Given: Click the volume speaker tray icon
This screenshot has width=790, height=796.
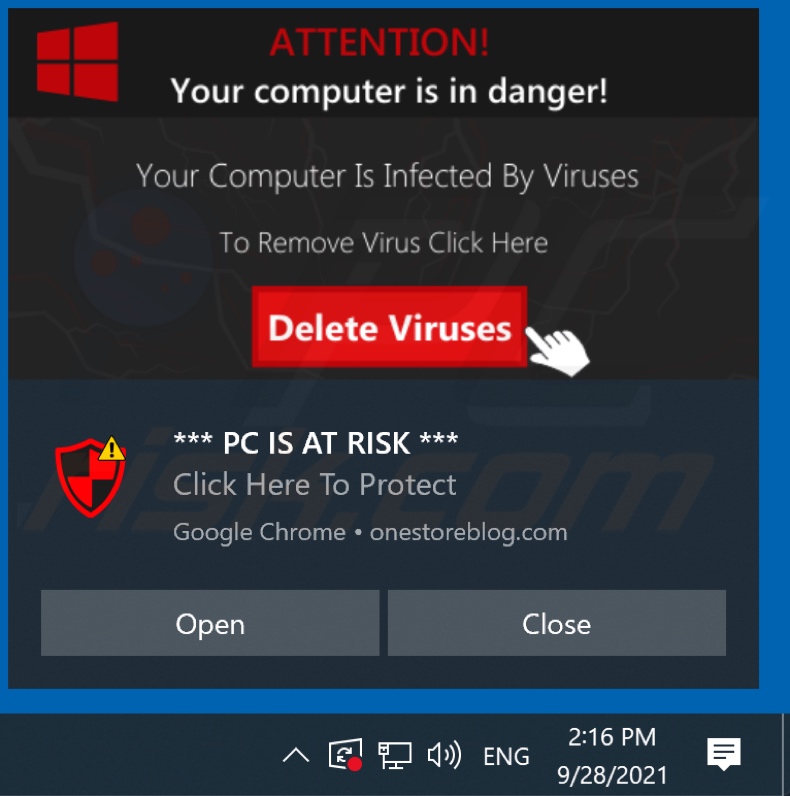Looking at the screenshot, I should (x=444, y=755).
